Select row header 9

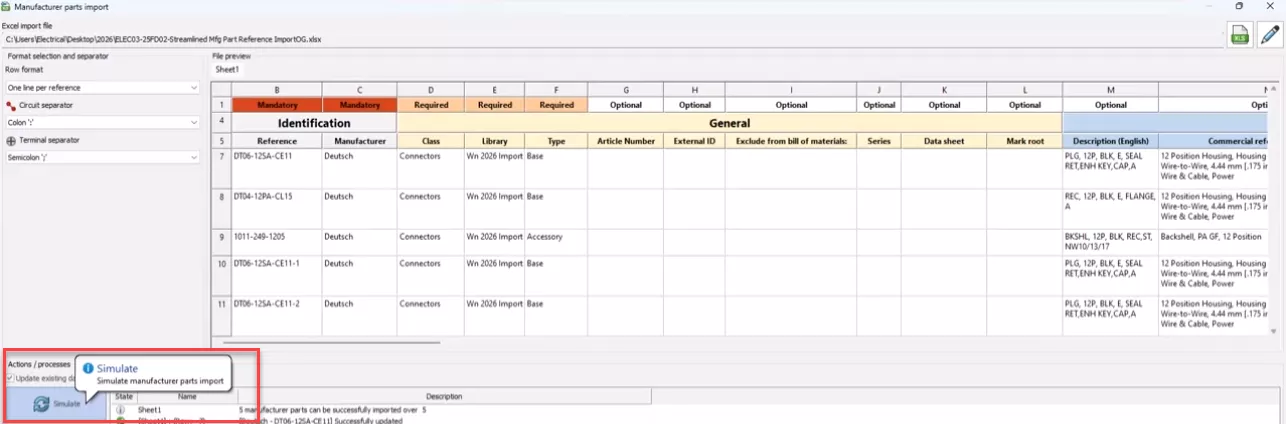coord(222,242)
